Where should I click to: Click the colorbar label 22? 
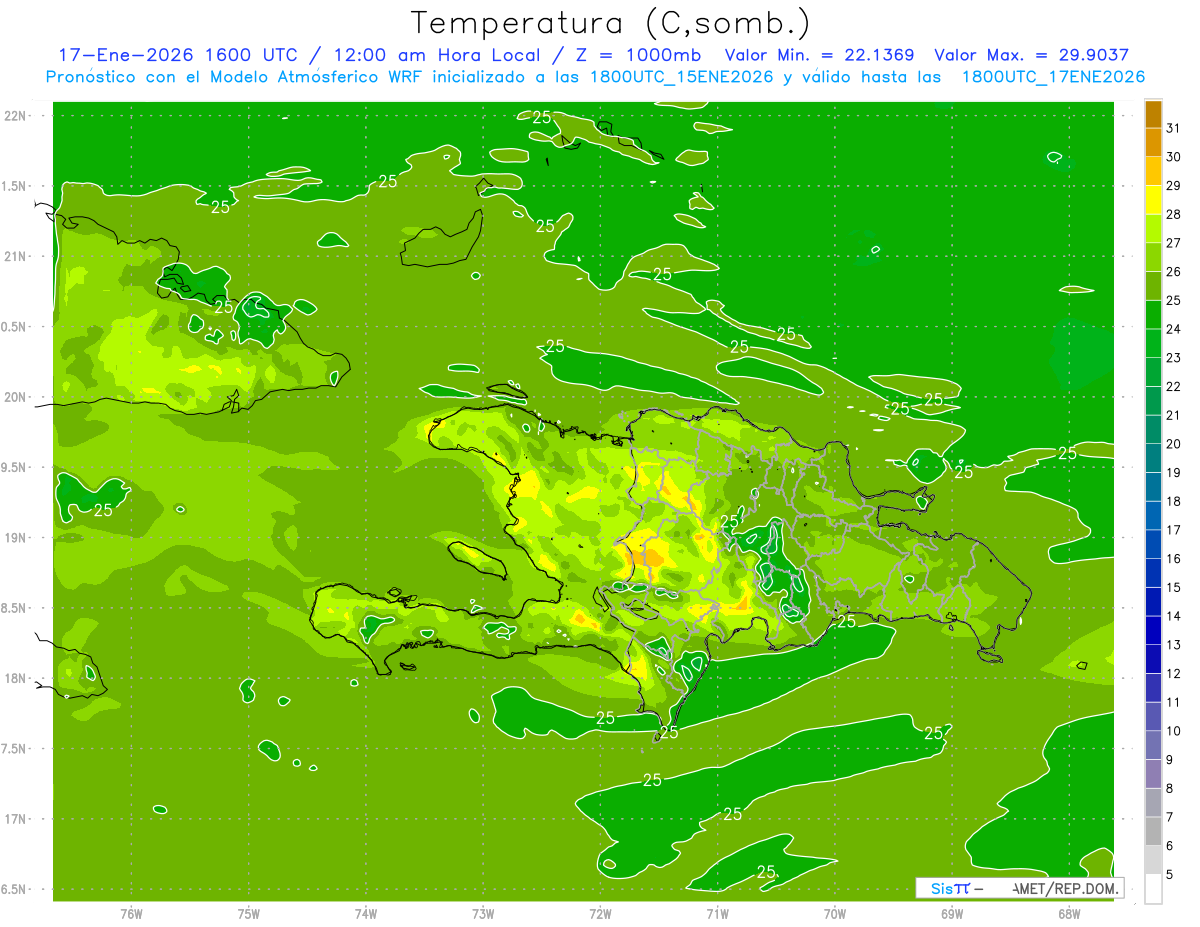pos(1174,386)
